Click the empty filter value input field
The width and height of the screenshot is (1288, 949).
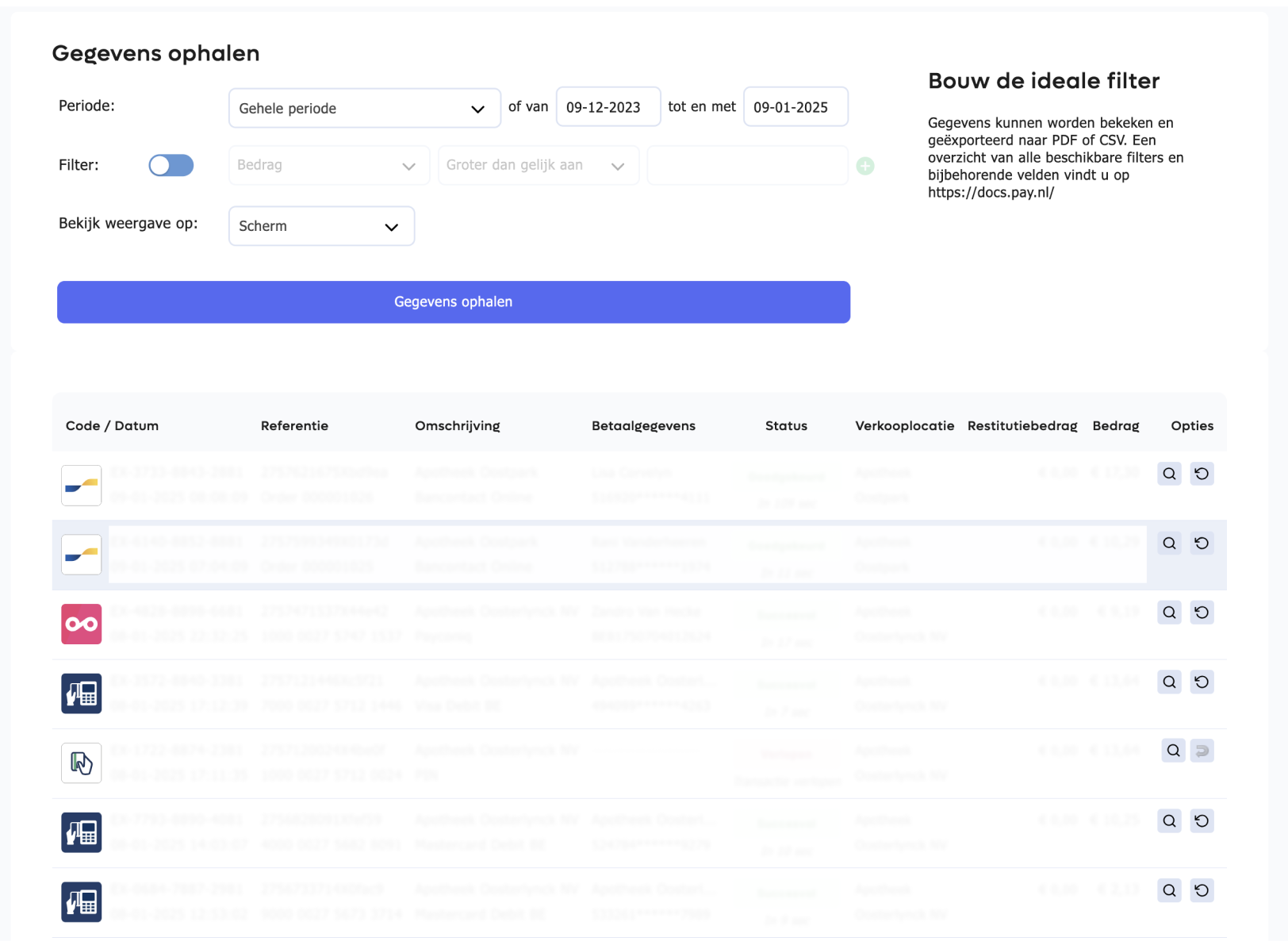point(748,165)
